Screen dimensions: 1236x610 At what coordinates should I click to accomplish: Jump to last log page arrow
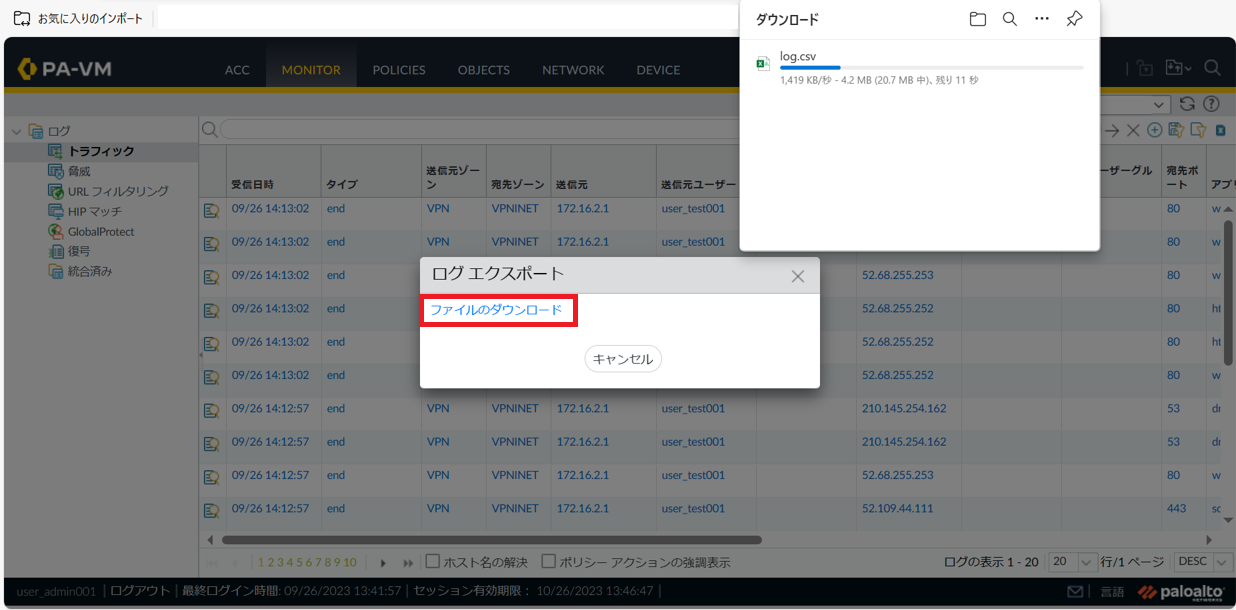click(x=408, y=563)
